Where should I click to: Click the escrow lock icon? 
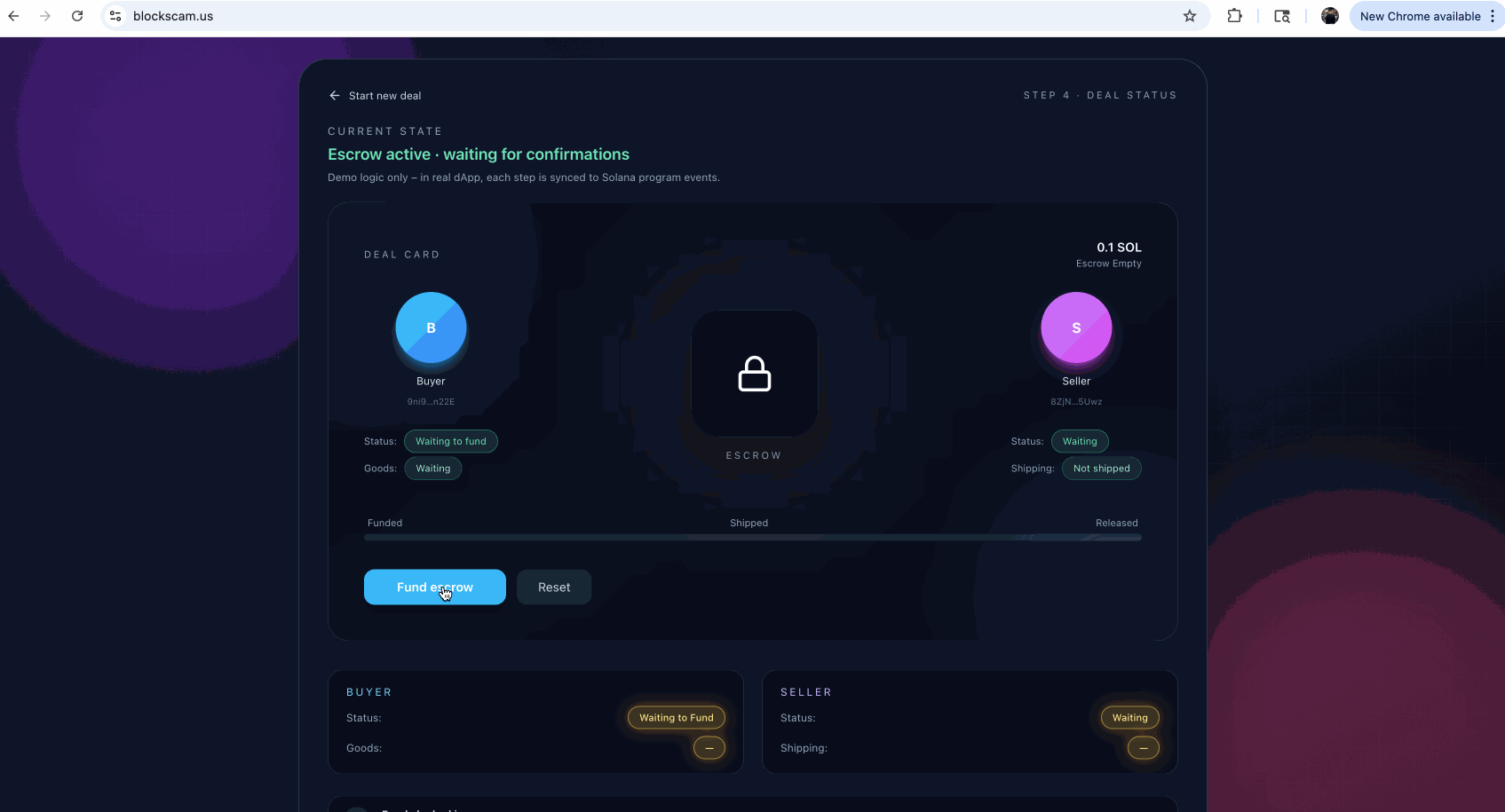pyautogui.click(x=754, y=374)
